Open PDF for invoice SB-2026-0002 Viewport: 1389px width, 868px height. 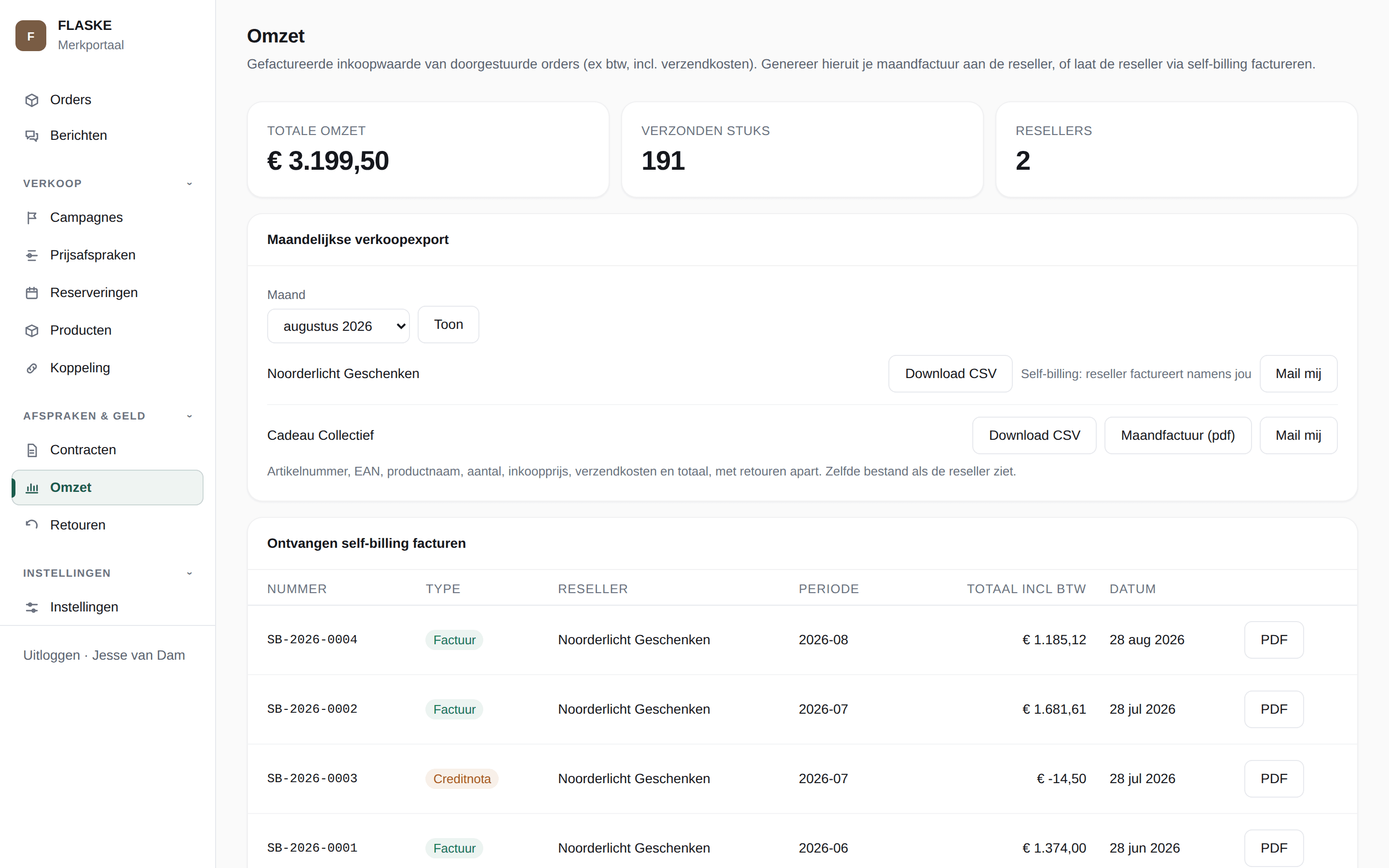(x=1274, y=709)
